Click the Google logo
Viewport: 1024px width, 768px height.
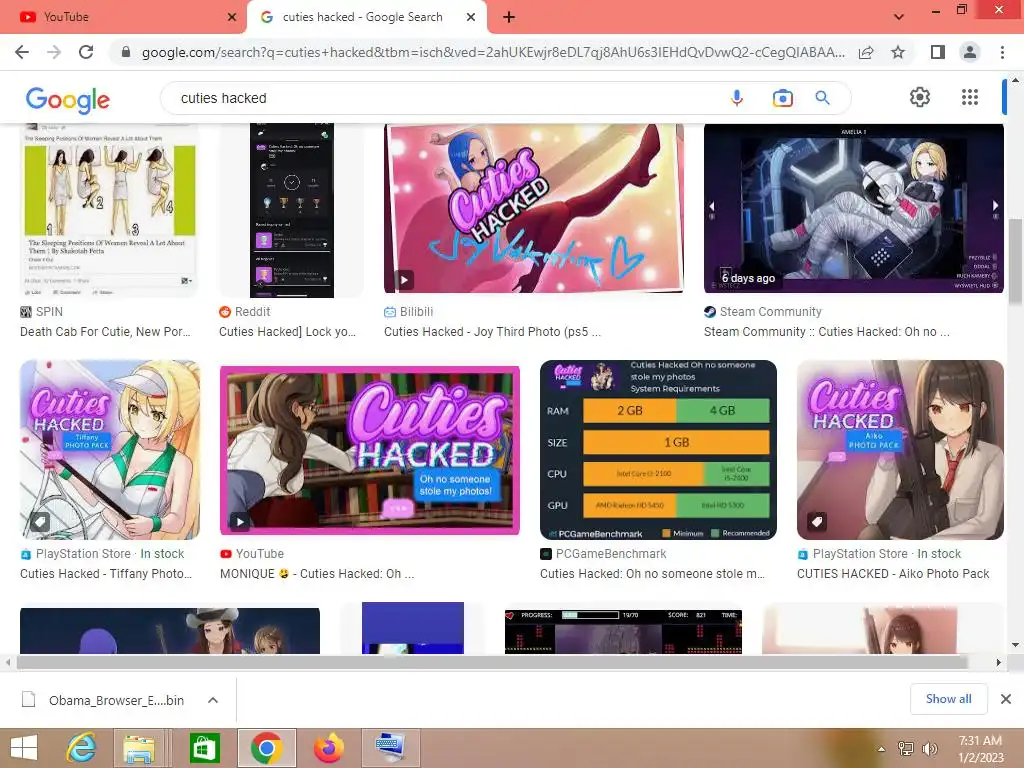click(68, 100)
